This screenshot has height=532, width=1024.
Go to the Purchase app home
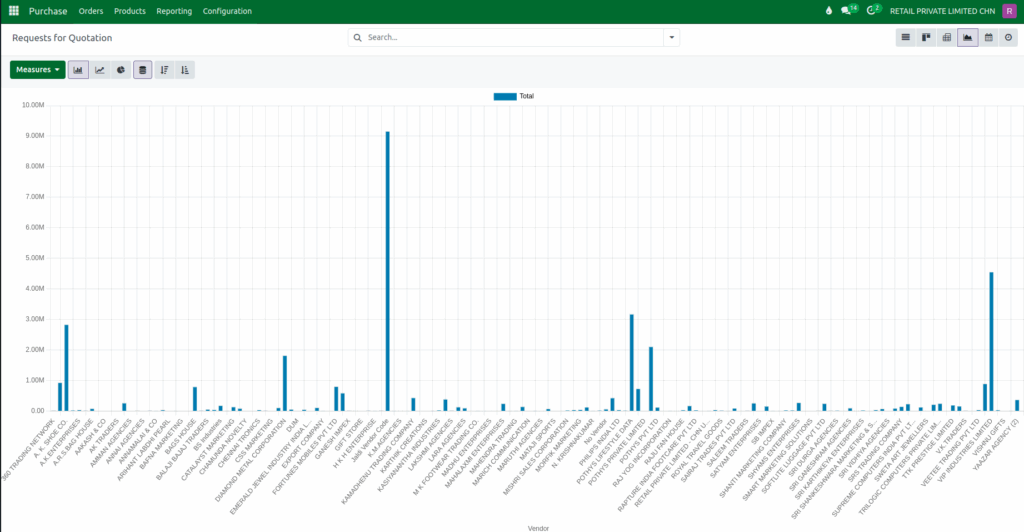pyautogui.click(x=48, y=11)
